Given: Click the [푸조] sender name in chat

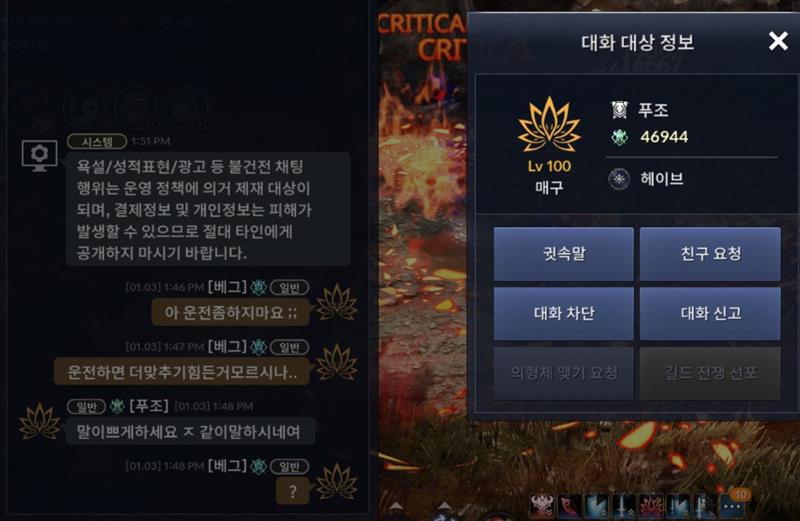Looking at the screenshot, I should [149, 406].
